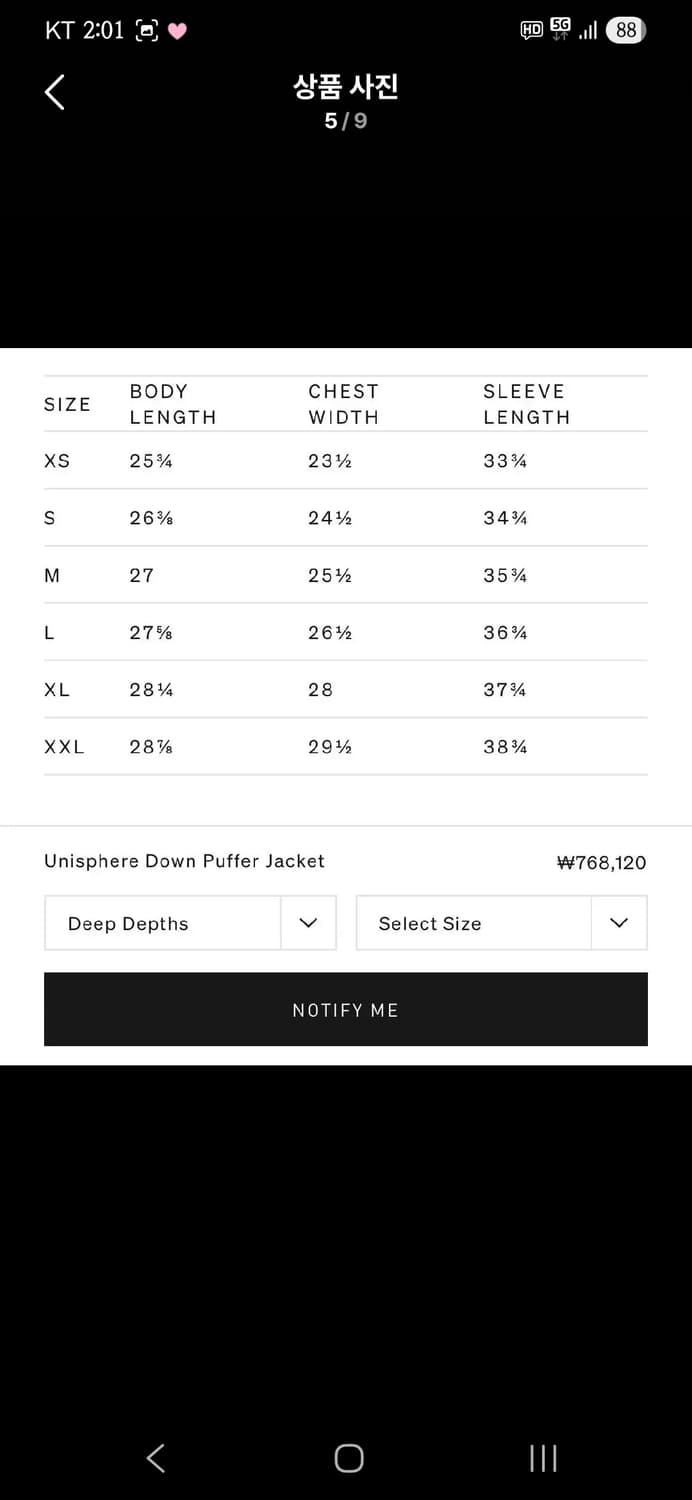Tap the ₩768,120 price label

click(x=601, y=862)
